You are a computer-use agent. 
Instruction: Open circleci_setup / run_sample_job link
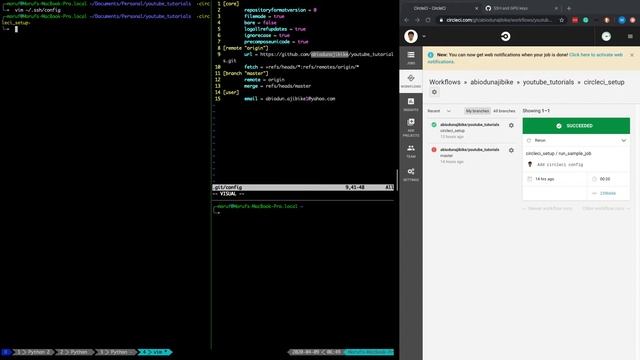coord(558,153)
